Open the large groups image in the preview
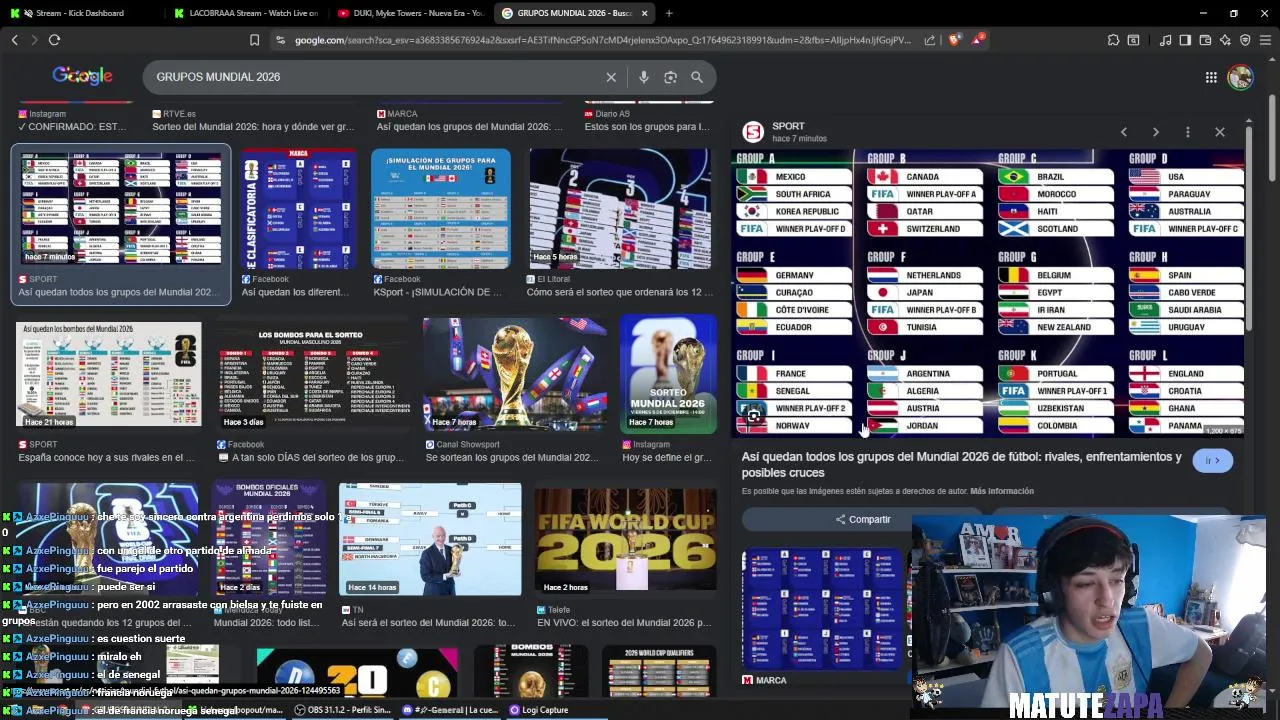This screenshot has width=1280, height=720. coord(987,292)
